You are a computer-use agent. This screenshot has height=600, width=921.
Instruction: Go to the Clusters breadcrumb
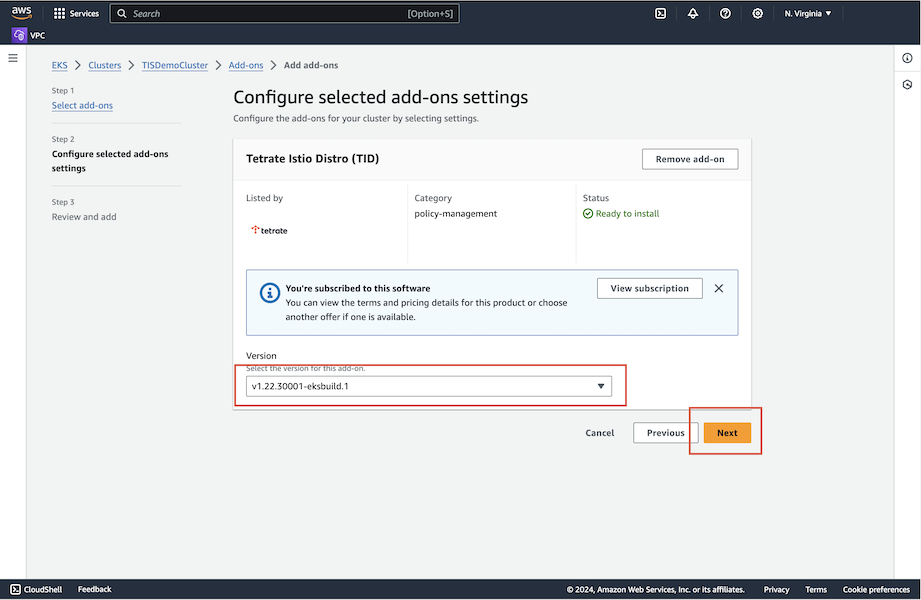point(105,65)
